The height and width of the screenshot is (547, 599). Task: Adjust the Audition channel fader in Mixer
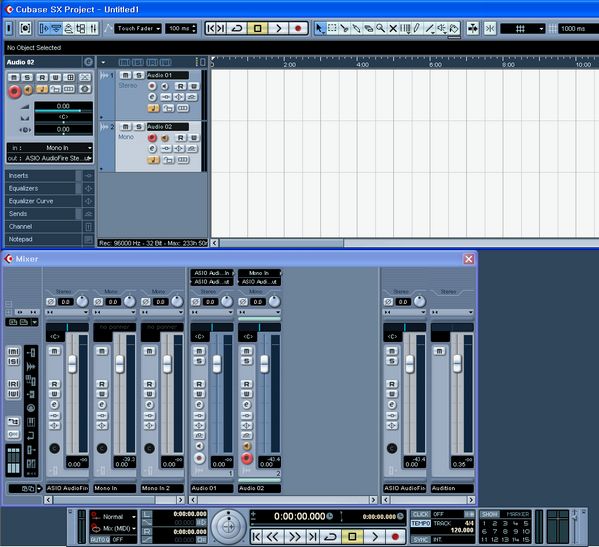tap(457, 363)
